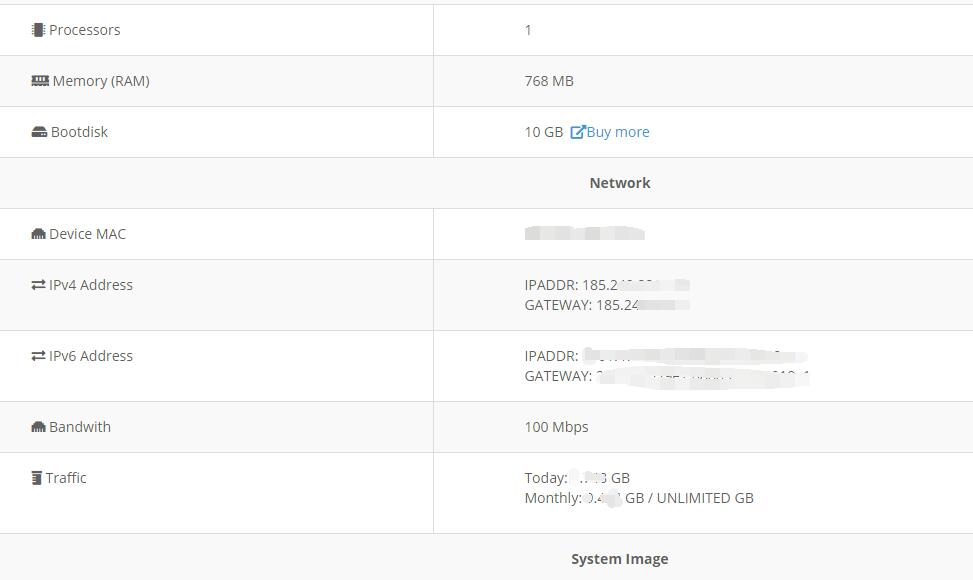Viewport: 973px width, 580px height.
Task: Click the Processors chip icon
Action: tap(38, 30)
